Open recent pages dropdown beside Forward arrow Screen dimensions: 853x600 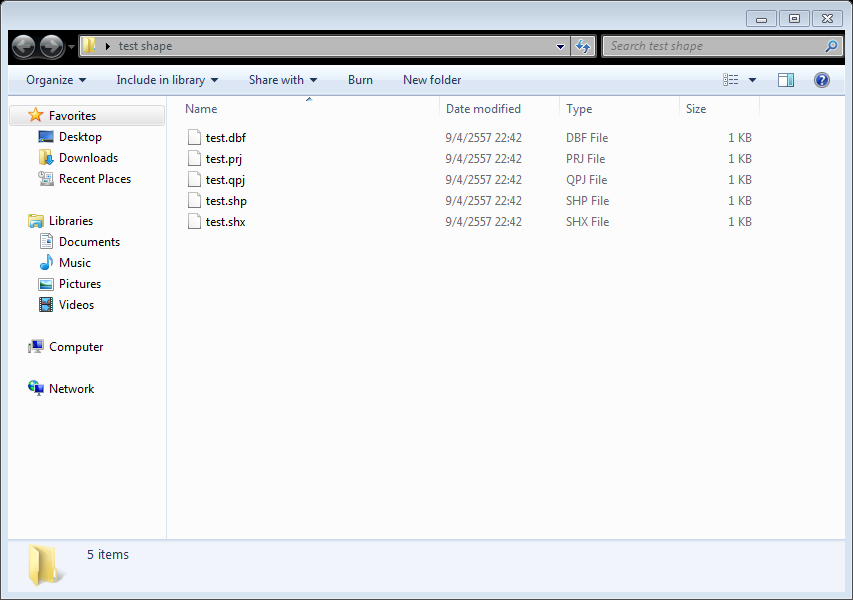[x=71, y=47]
